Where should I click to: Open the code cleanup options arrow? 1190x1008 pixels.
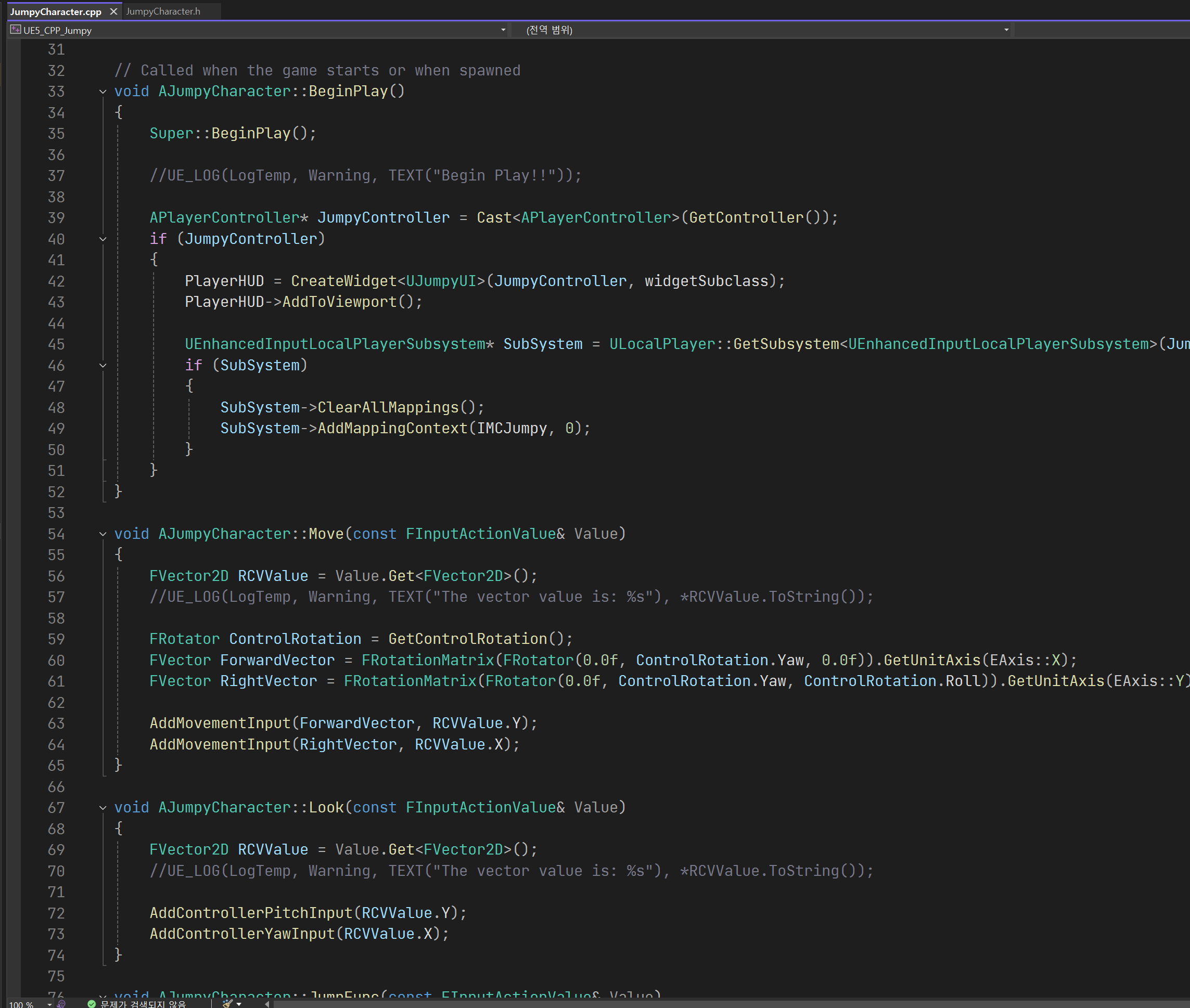pyautogui.click(x=239, y=1004)
